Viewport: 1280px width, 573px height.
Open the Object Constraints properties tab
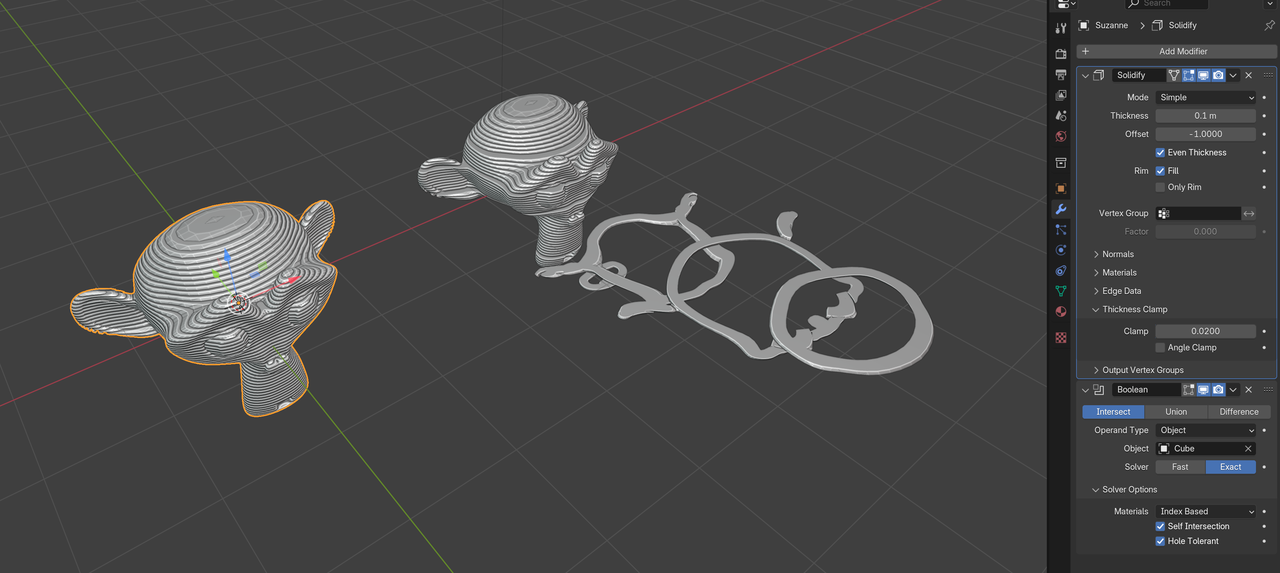(1061, 271)
